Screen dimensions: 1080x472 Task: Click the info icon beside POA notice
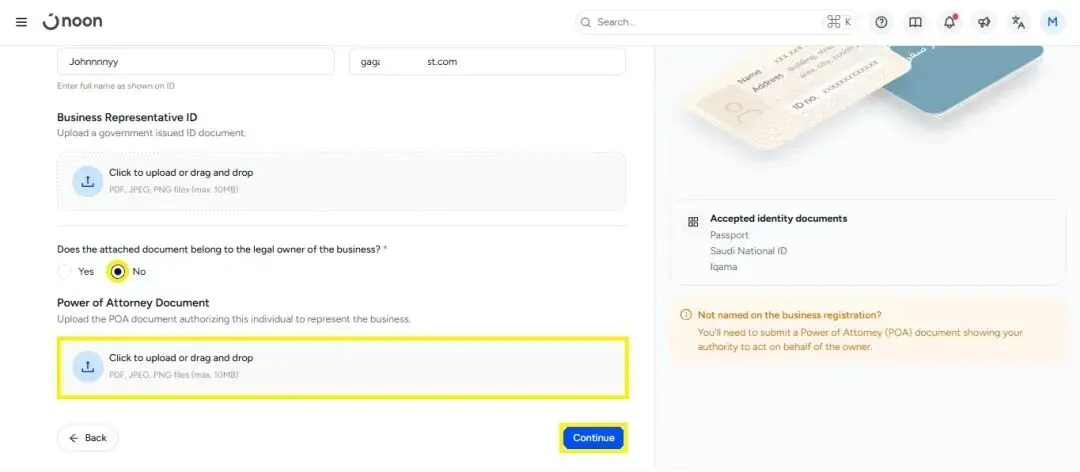pos(685,315)
